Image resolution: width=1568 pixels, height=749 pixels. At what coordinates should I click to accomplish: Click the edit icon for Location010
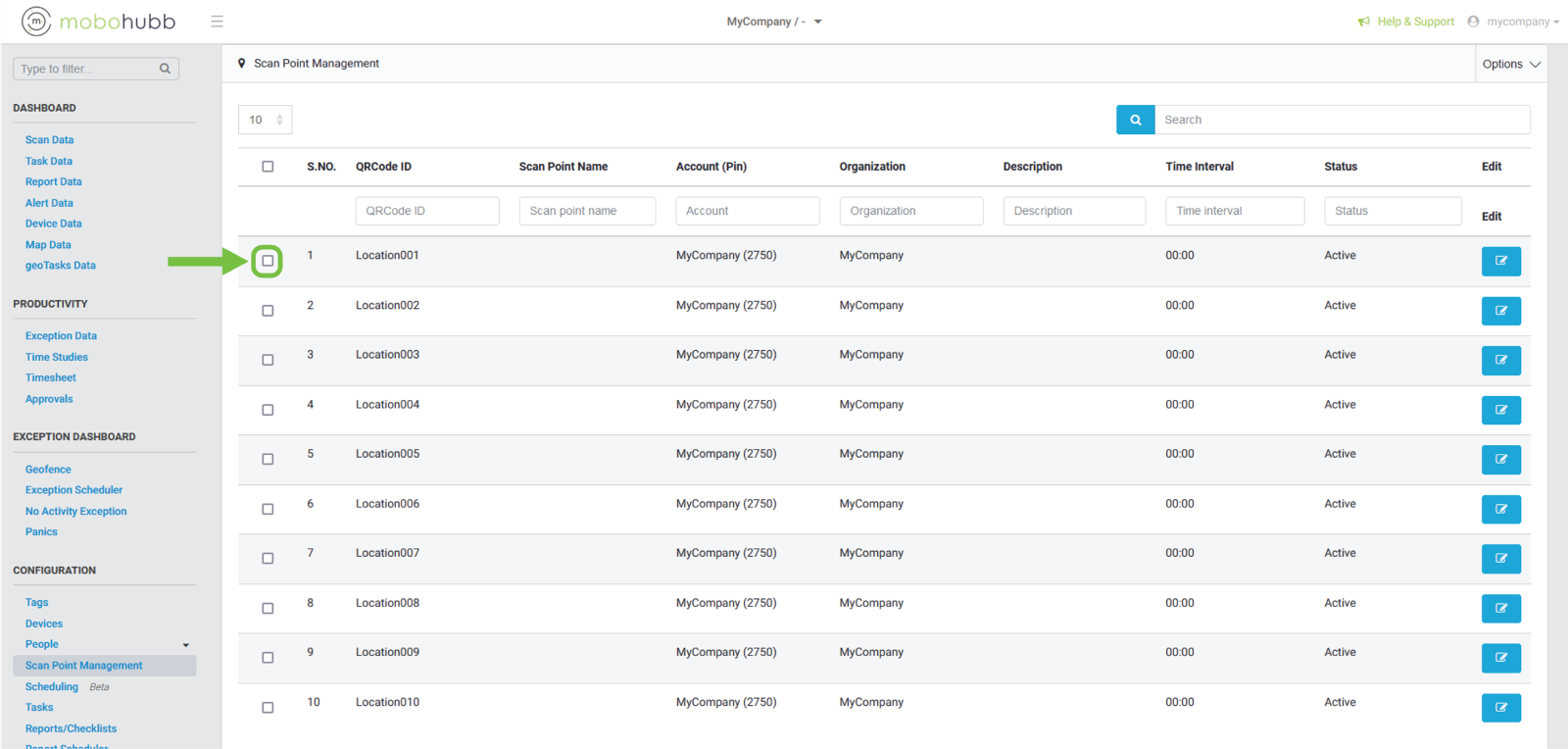point(1500,708)
